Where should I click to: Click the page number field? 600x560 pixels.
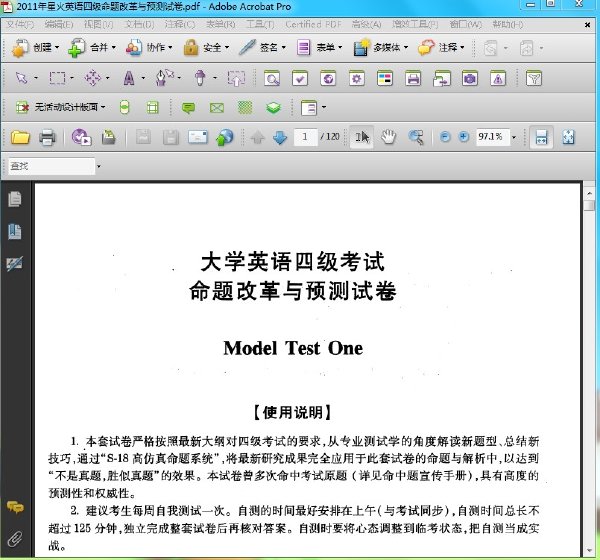coord(305,137)
